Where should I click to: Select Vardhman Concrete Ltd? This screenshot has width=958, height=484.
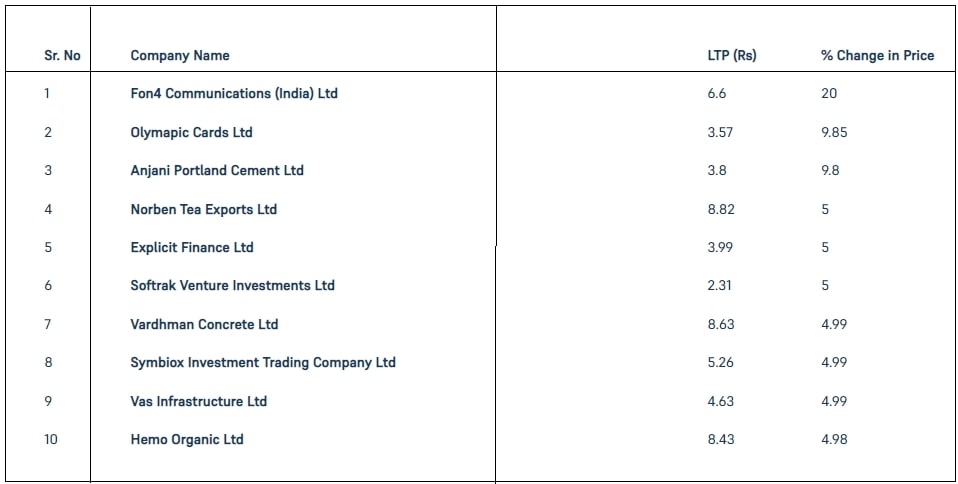[204, 324]
